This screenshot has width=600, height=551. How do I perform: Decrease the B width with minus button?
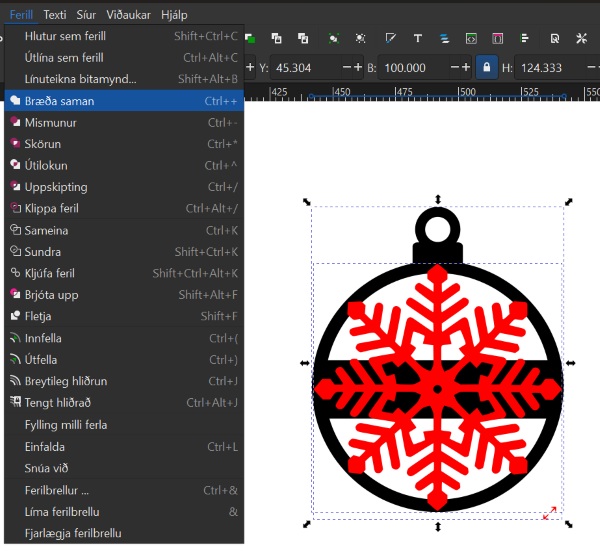[454, 67]
